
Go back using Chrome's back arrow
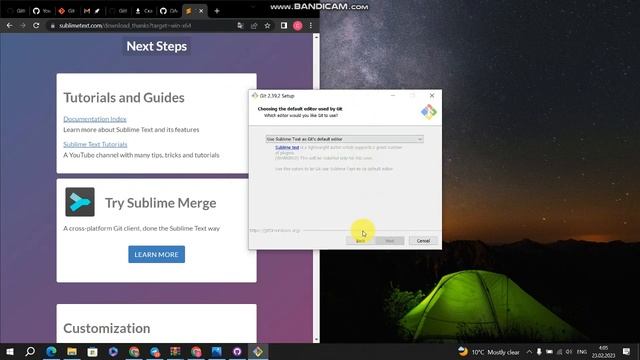coord(9,25)
